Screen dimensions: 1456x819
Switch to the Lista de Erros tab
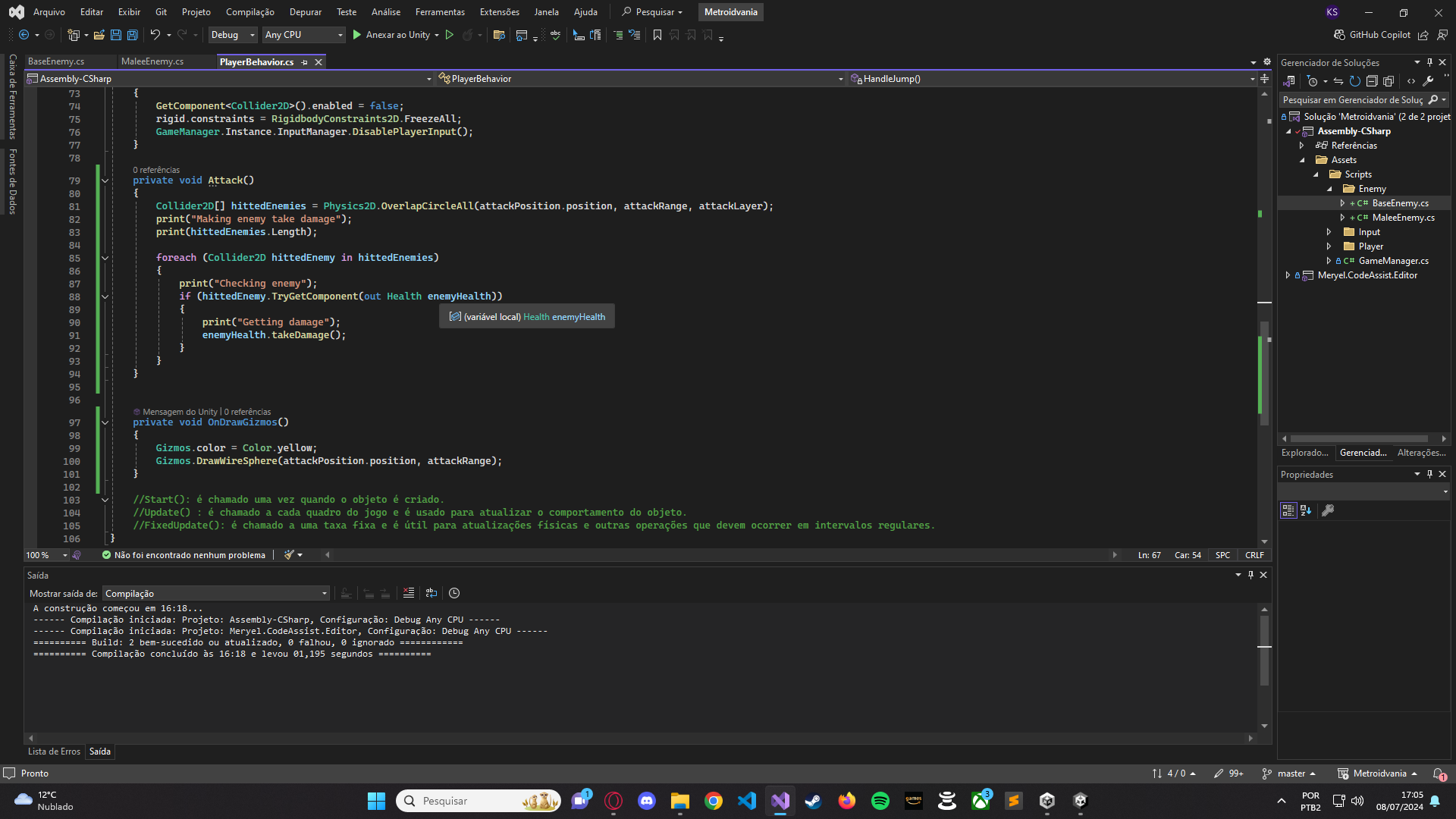click(x=54, y=752)
